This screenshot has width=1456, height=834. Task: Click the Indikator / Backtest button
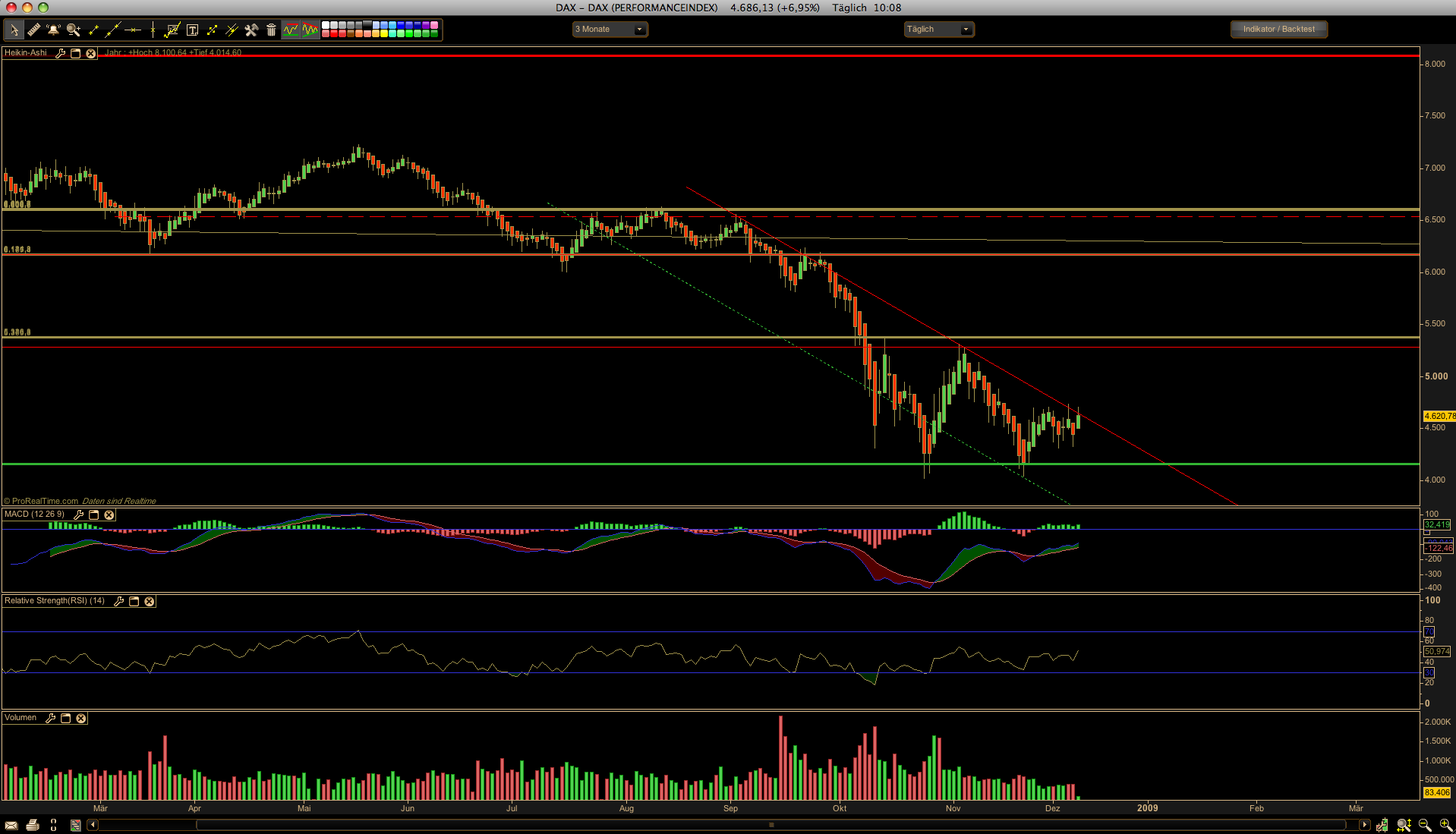1278,30
